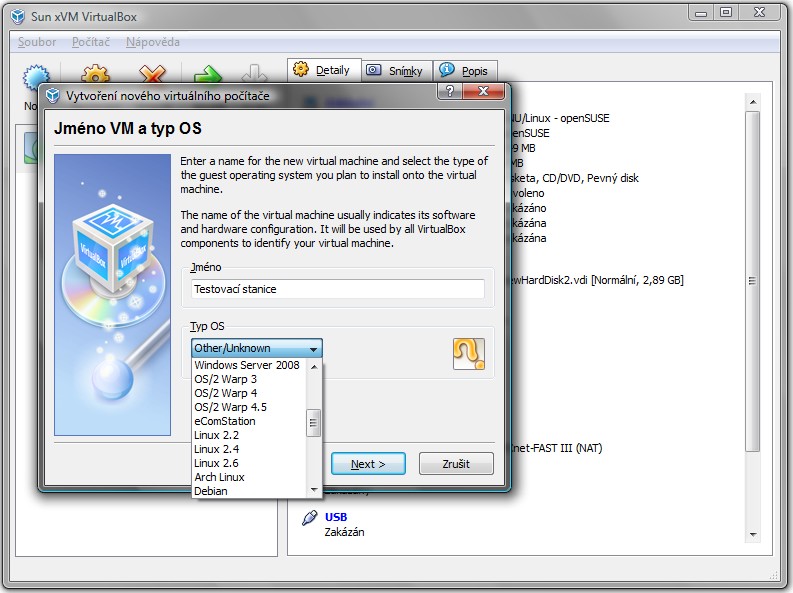793x593 pixels.
Task: Click the Start green arrow toolbar icon
Action: pyautogui.click(x=208, y=74)
